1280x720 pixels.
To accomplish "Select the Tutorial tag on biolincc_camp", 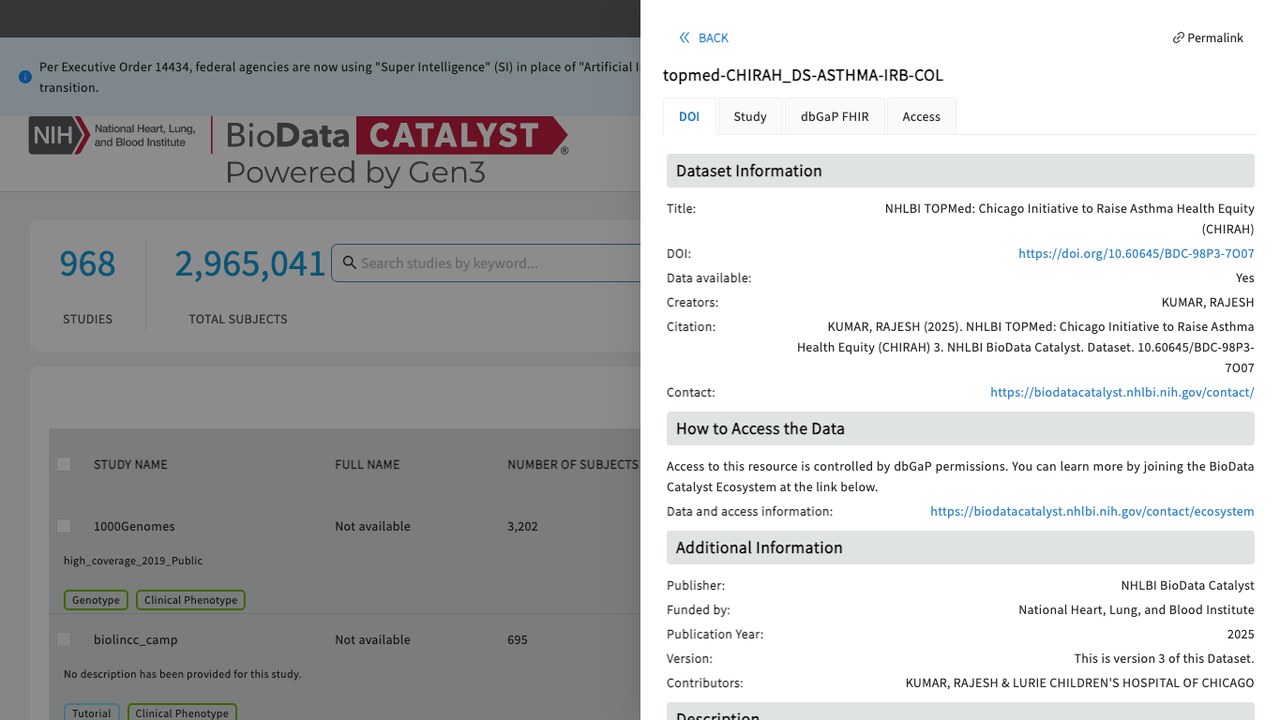I will [x=92, y=713].
